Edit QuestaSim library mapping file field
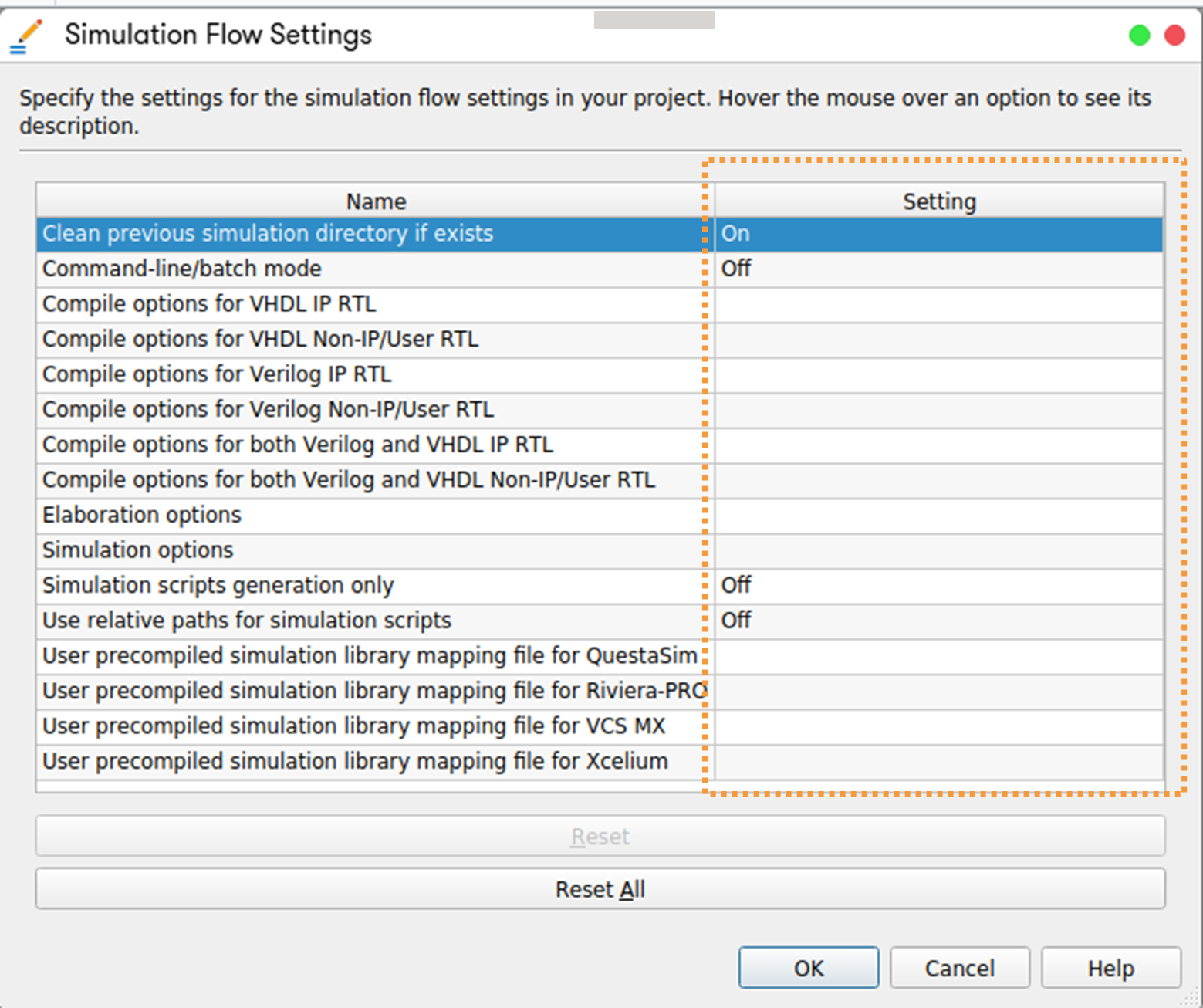 pyautogui.click(x=938, y=656)
